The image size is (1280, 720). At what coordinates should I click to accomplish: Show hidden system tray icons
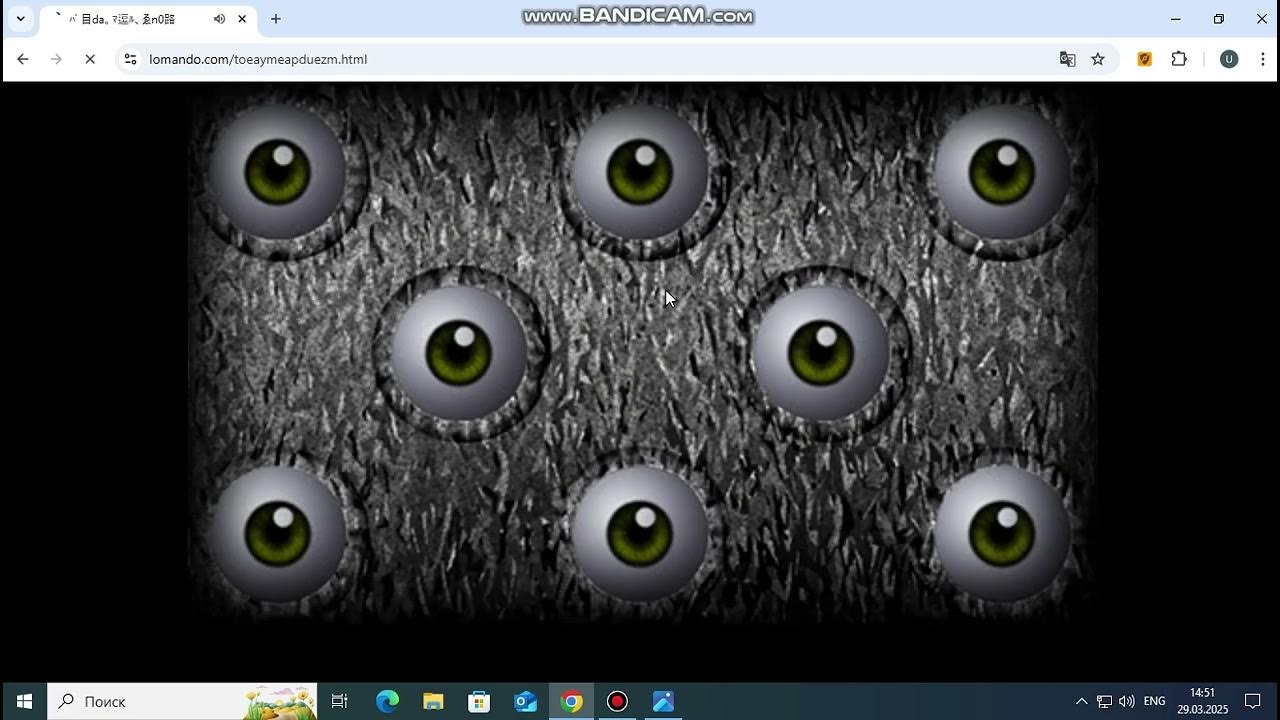(1081, 701)
